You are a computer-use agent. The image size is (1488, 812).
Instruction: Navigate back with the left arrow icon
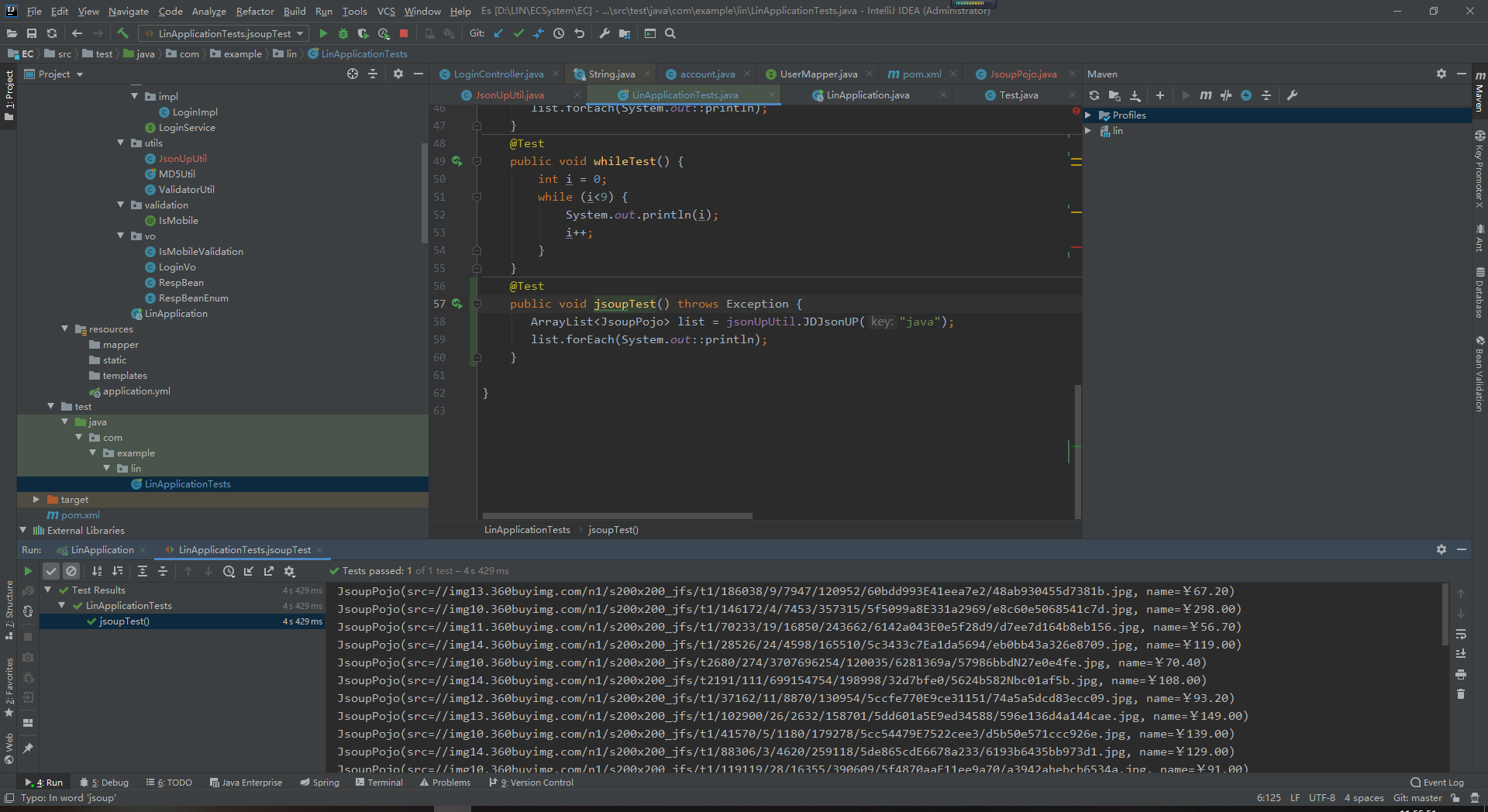77,33
